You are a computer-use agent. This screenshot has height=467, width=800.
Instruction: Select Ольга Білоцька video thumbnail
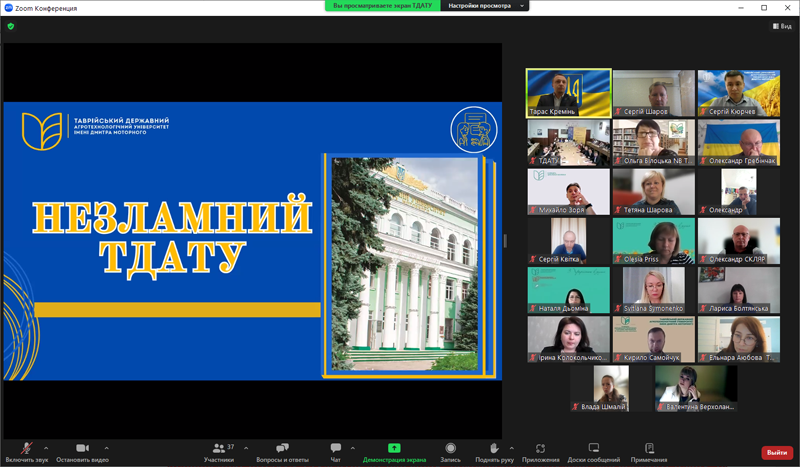coord(654,142)
